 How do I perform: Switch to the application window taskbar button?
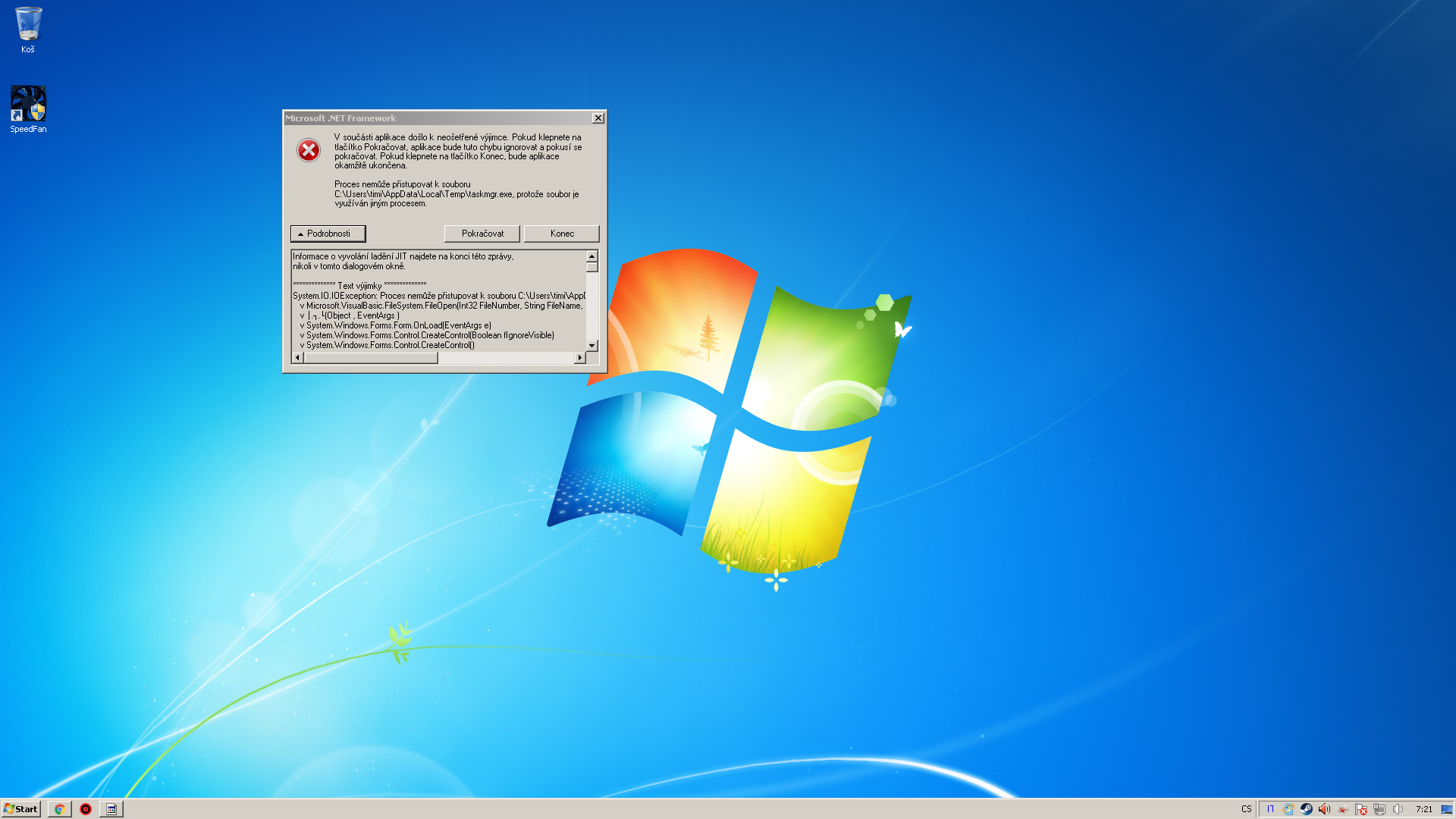(111, 809)
